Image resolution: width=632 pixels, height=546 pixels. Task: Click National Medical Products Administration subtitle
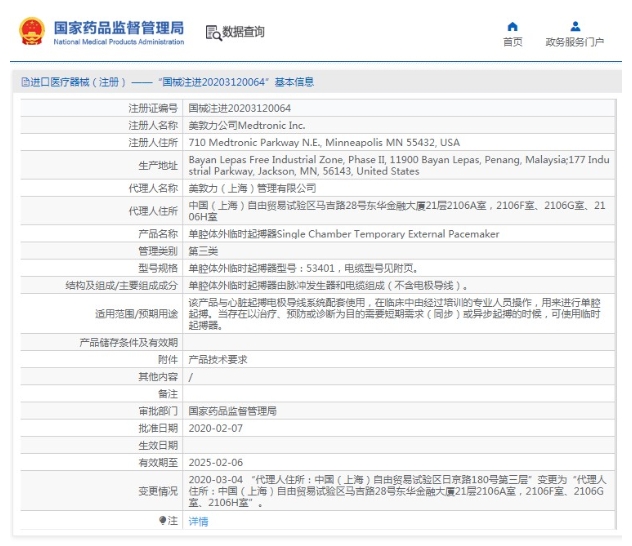[x=118, y=42]
